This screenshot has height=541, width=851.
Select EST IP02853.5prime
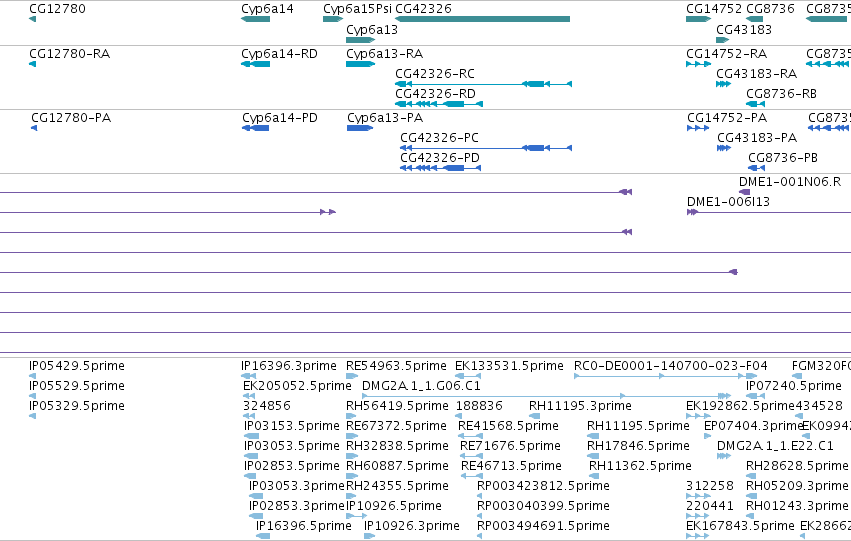(x=250, y=476)
